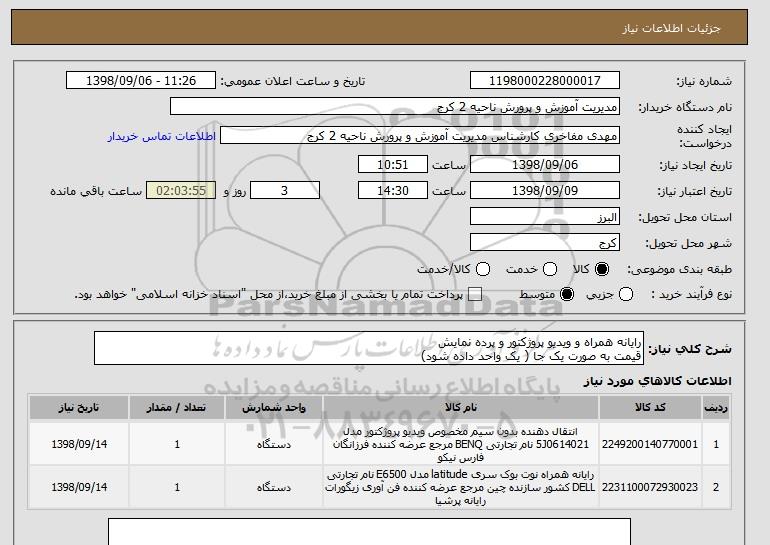Click the ردیف column header
The width and height of the screenshot is (770, 545).
716,408
